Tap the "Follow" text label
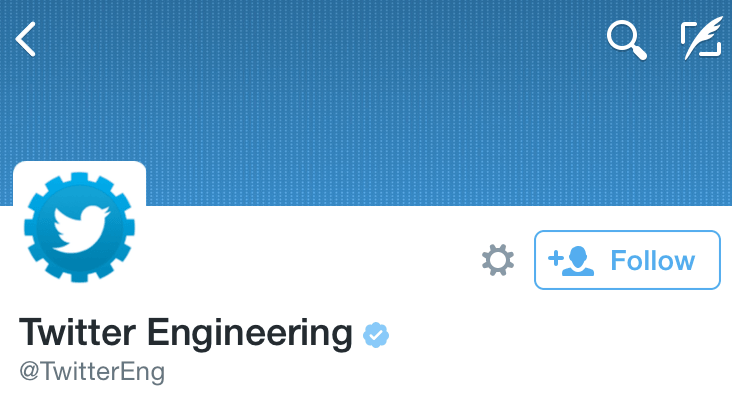 click(653, 261)
